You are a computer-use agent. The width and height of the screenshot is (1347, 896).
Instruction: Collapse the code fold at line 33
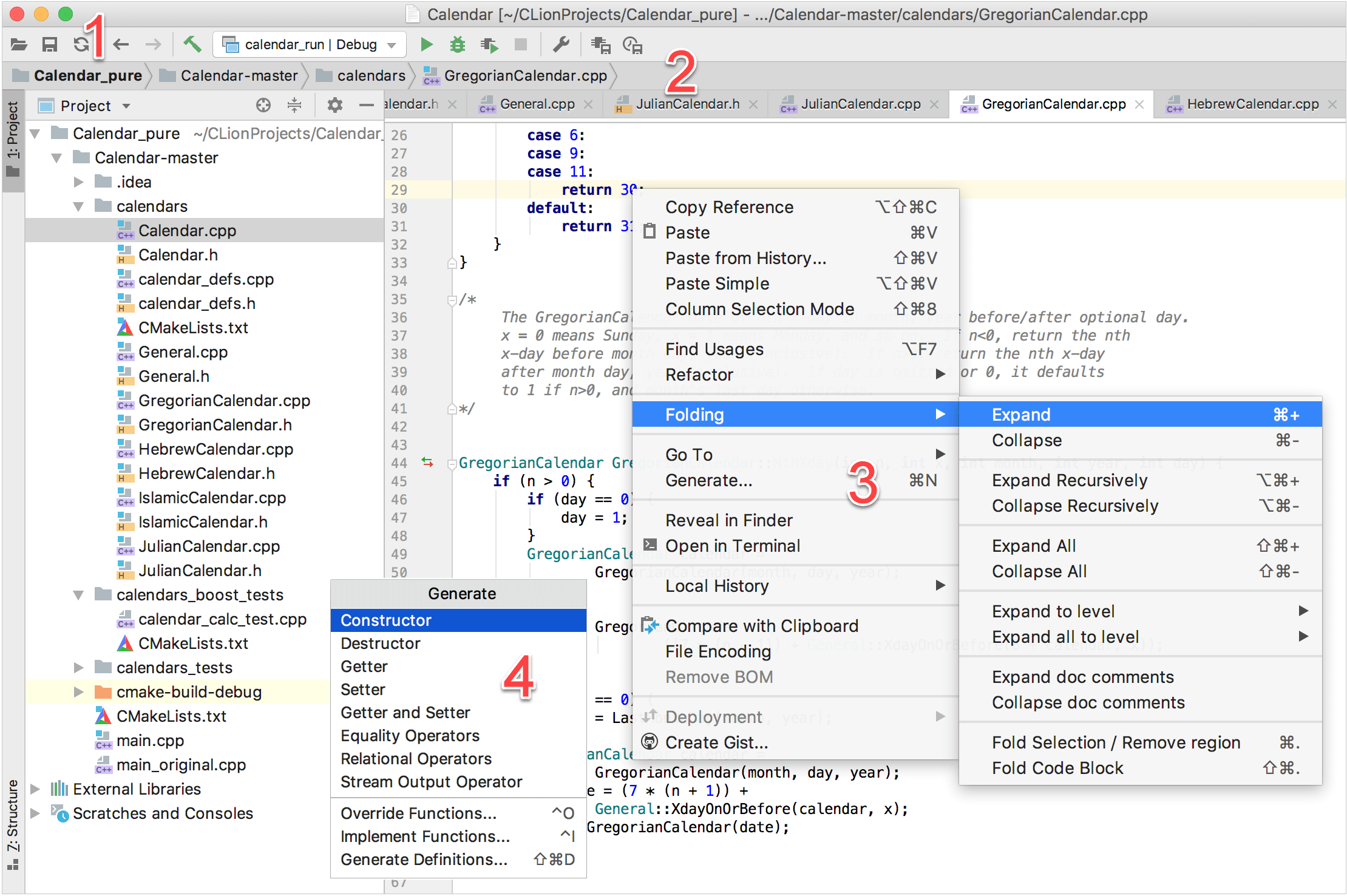click(x=452, y=262)
